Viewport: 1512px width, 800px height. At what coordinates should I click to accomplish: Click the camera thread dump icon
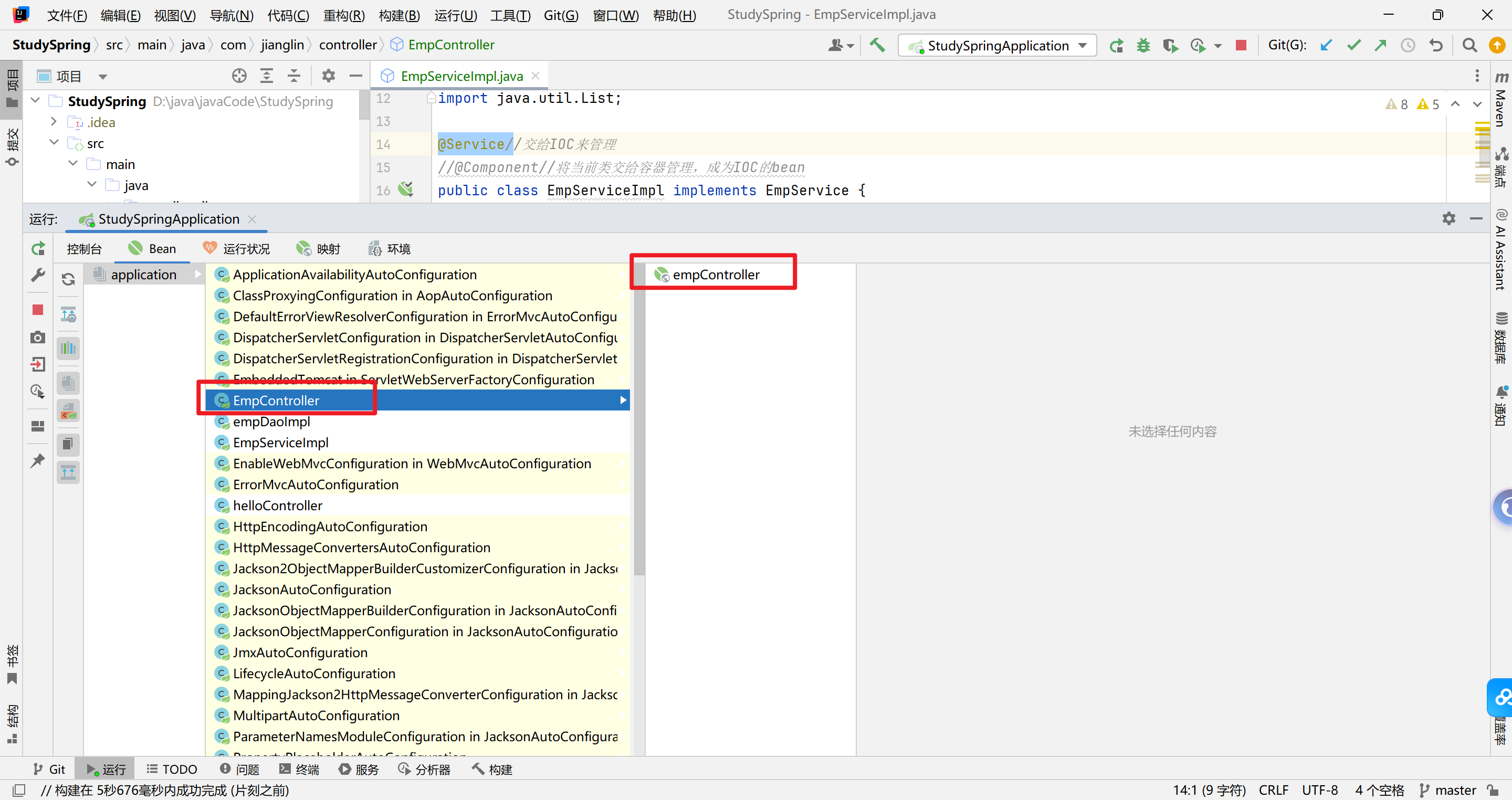click(38, 337)
